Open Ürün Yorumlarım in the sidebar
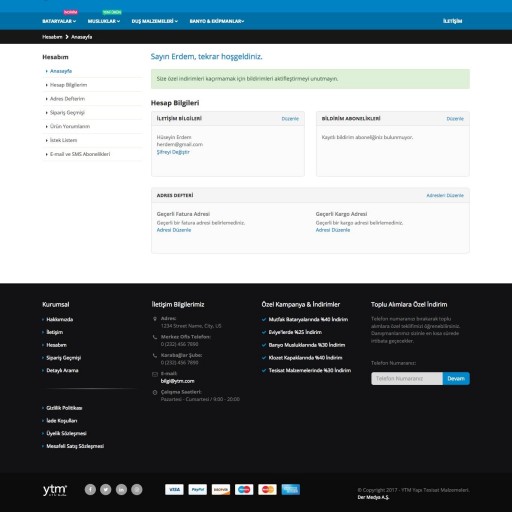This screenshot has height=512, width=512. click(70, 126)
